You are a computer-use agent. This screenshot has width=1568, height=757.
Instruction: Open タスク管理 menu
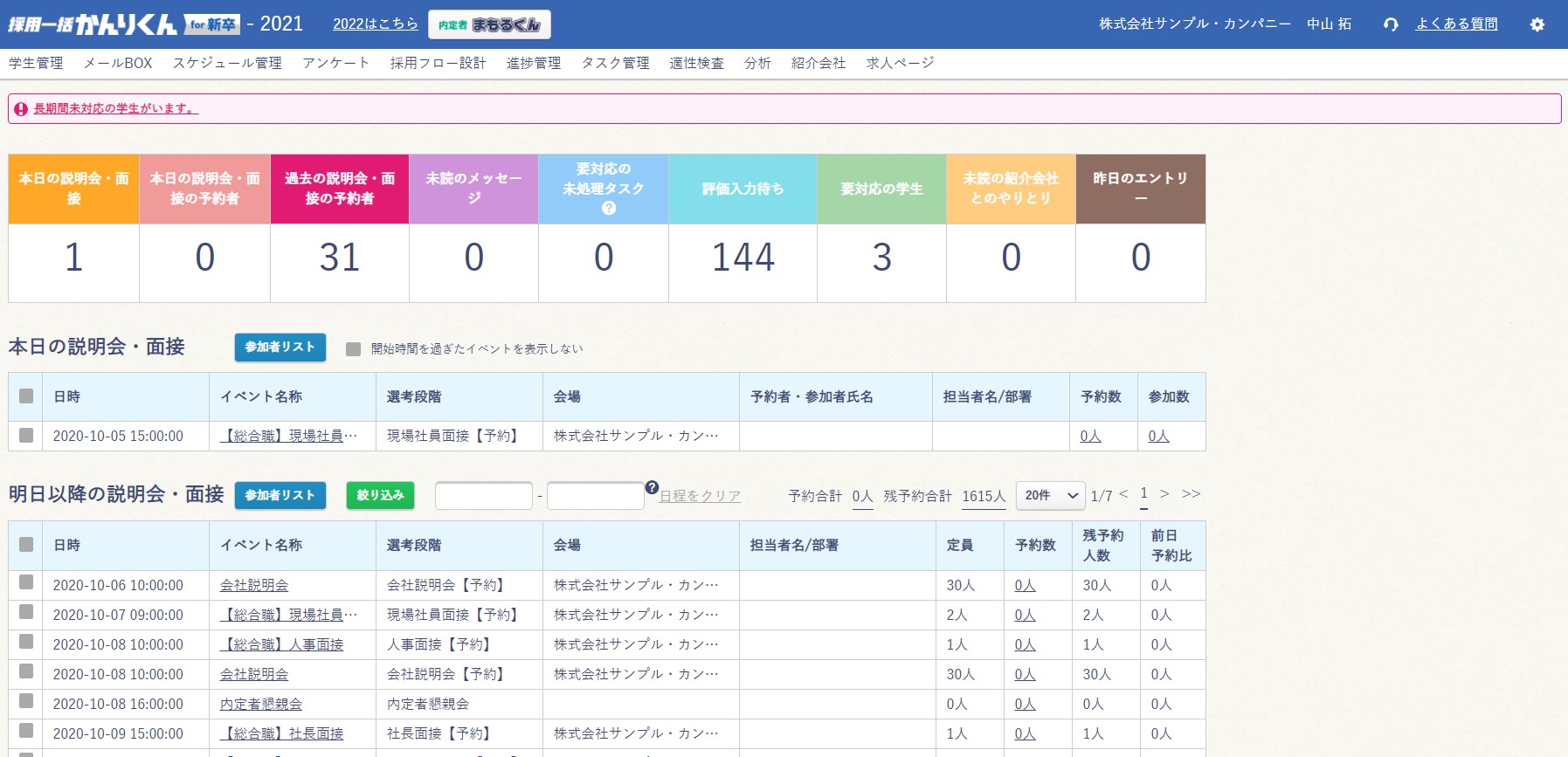point(616,63)
